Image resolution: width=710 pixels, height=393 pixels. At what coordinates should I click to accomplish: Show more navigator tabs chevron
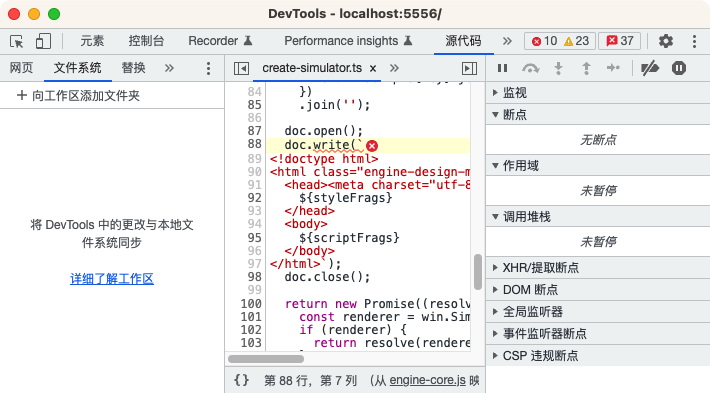click(169, 68)
